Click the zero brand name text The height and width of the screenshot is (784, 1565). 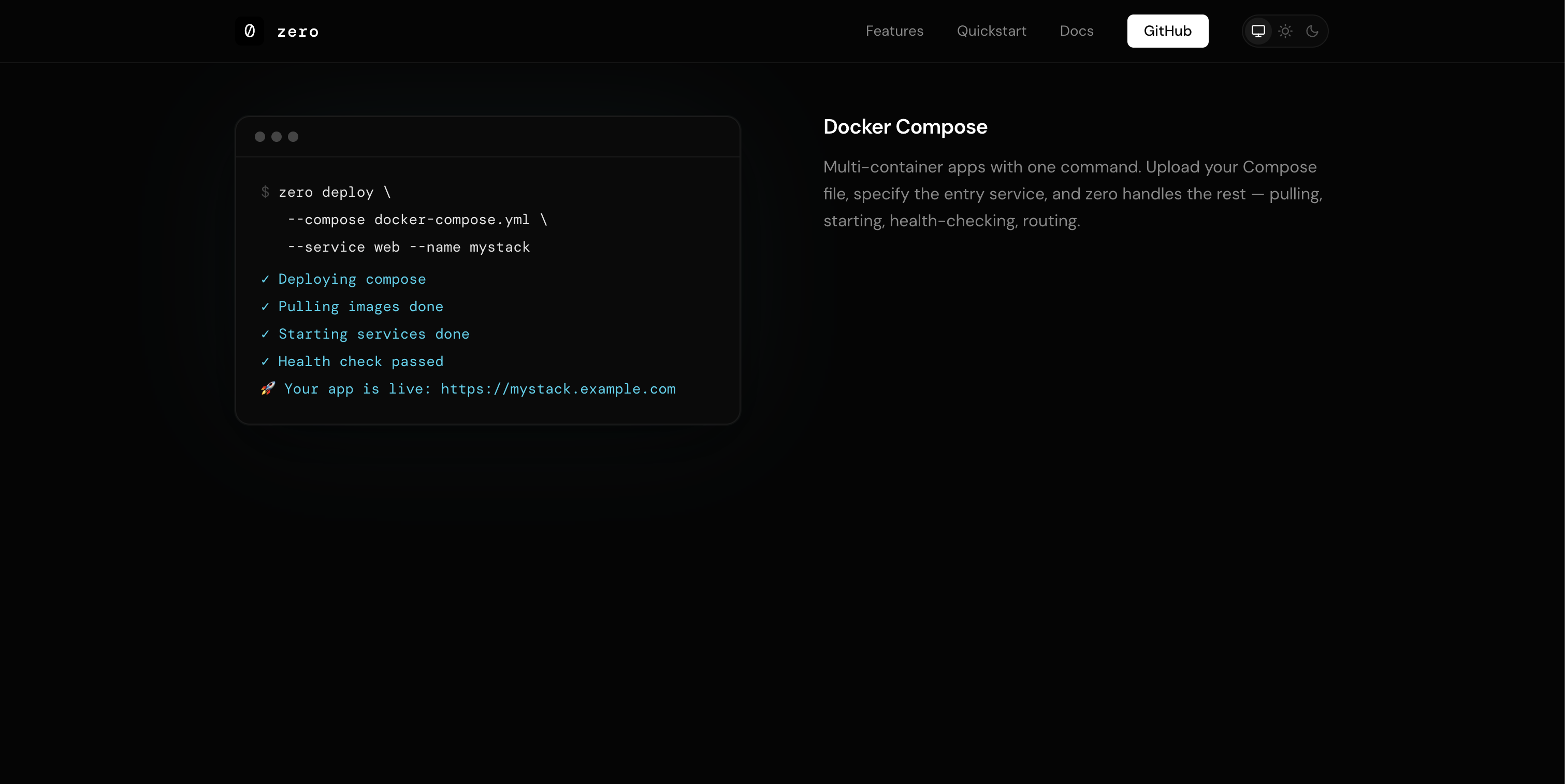(298, 32)
